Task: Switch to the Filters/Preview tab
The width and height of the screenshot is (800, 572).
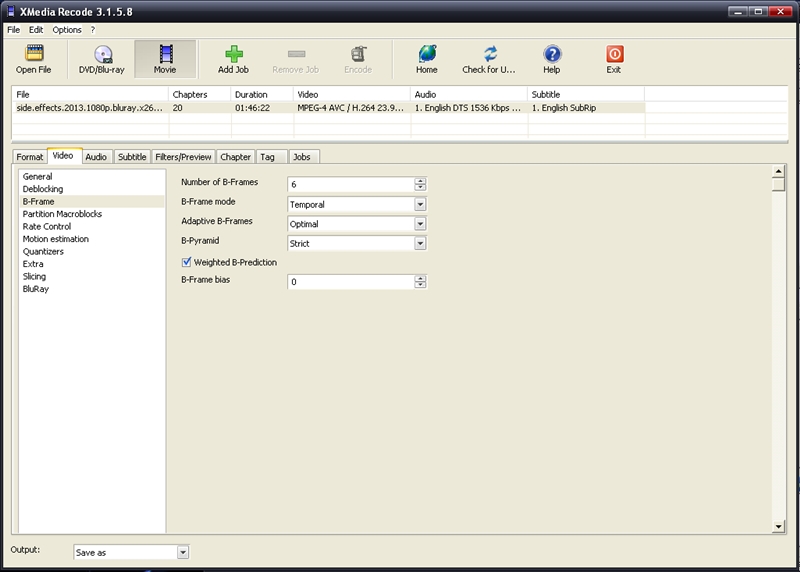Action: tap(183, 157)
